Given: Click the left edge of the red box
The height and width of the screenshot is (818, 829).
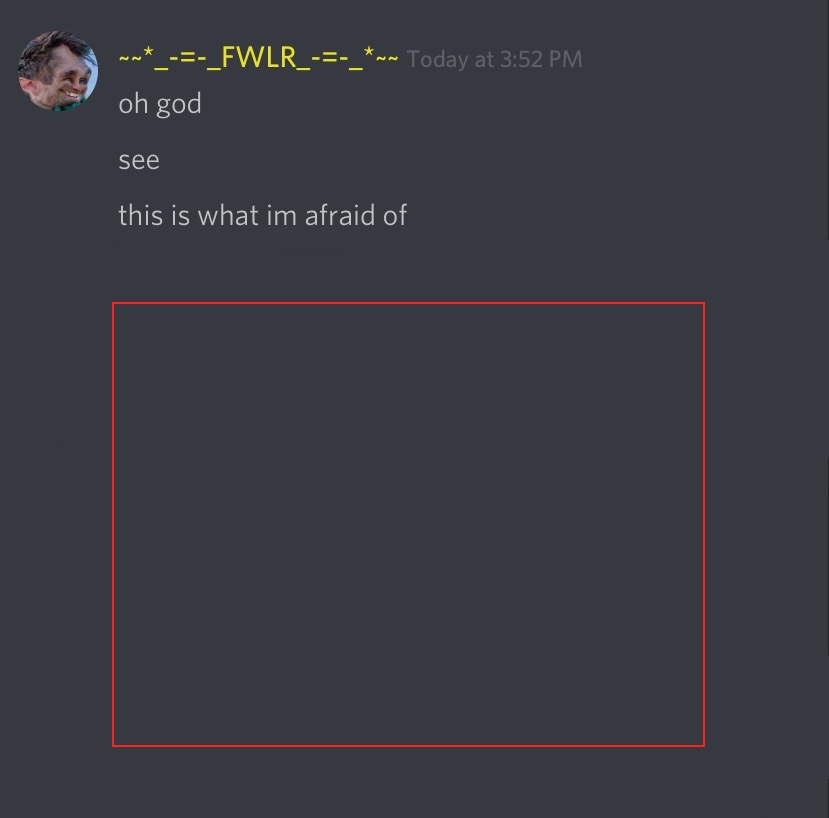Looking at the screenshot, I should point(113,525).
